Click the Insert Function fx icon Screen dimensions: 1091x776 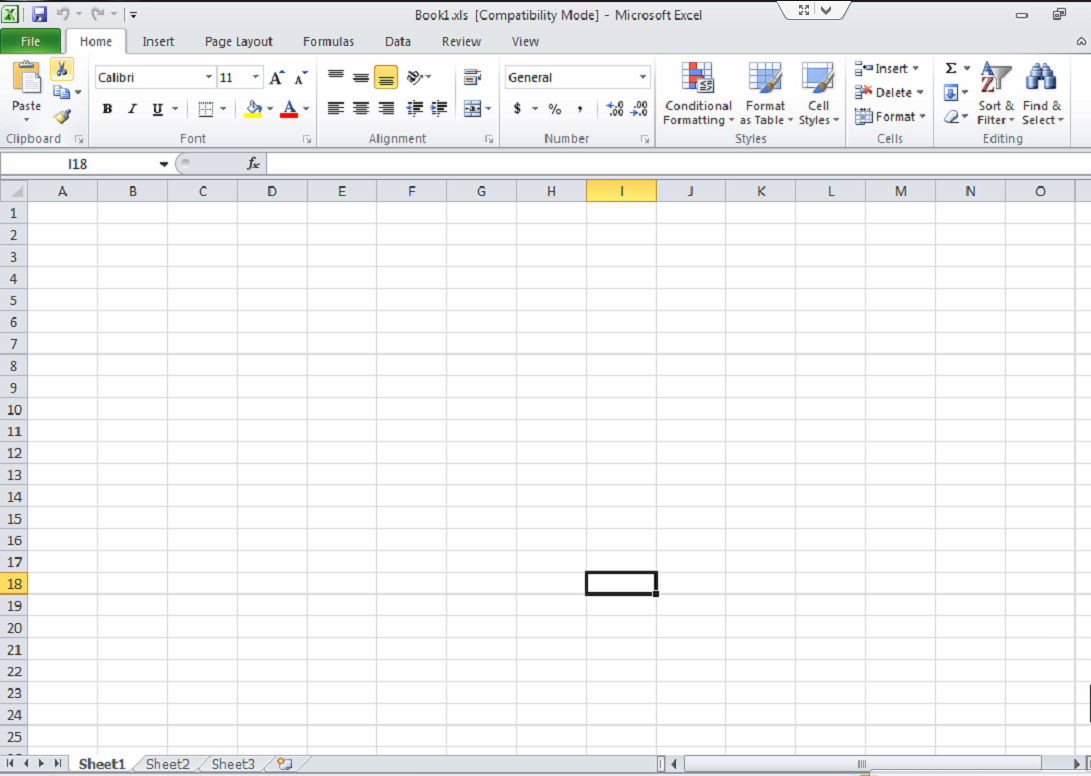click(254, 164)
